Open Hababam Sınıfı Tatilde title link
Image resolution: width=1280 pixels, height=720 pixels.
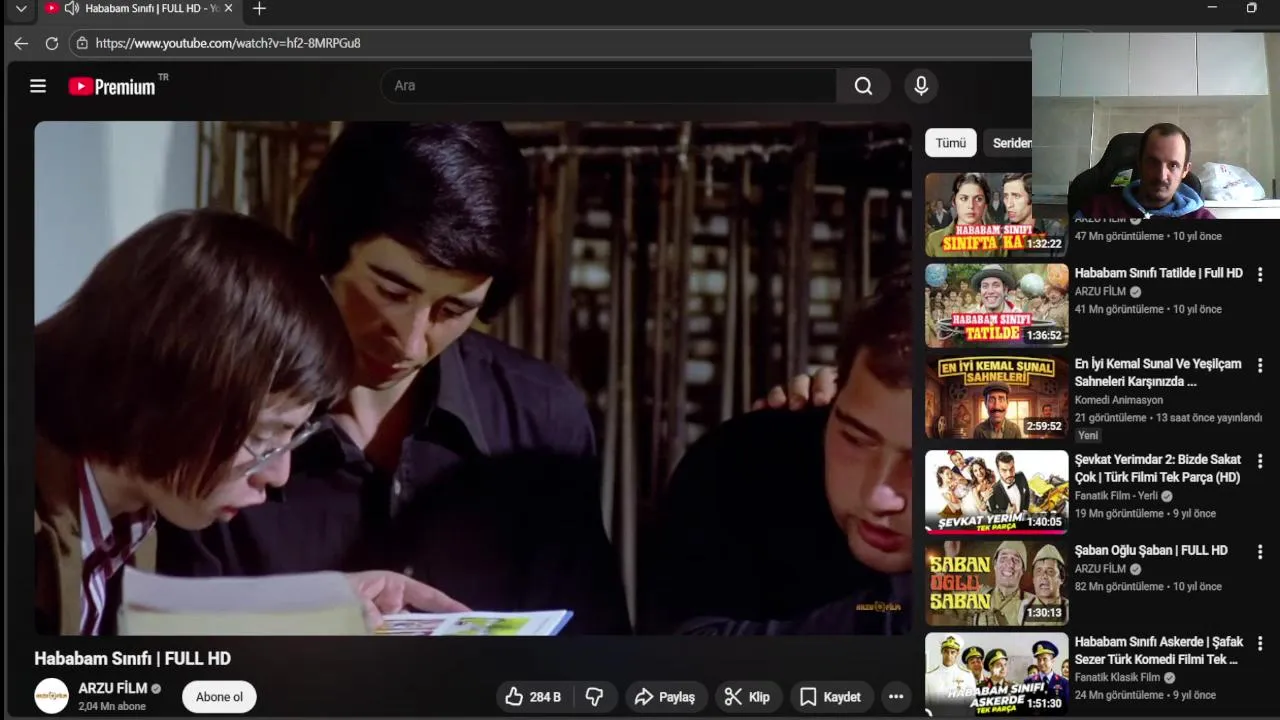(1158, 273)
